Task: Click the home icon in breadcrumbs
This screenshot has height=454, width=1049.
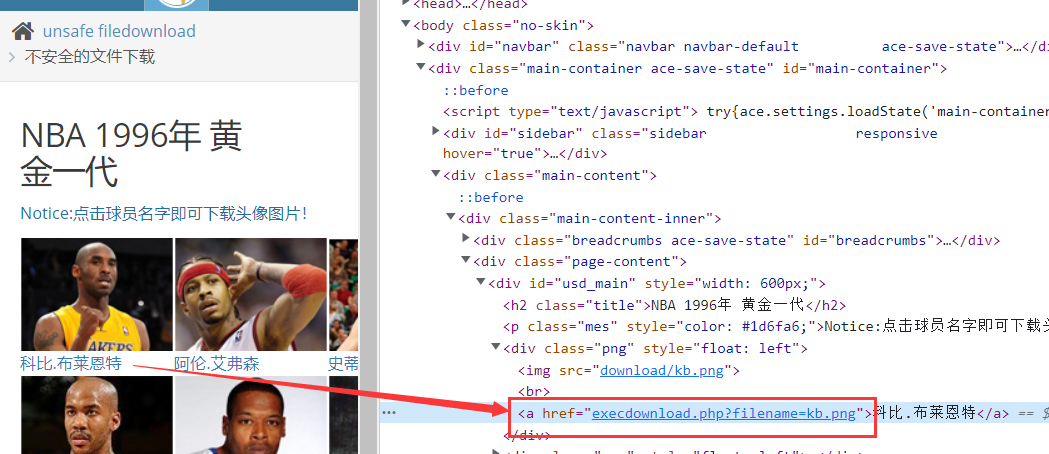Action: [x=23, y=31]
